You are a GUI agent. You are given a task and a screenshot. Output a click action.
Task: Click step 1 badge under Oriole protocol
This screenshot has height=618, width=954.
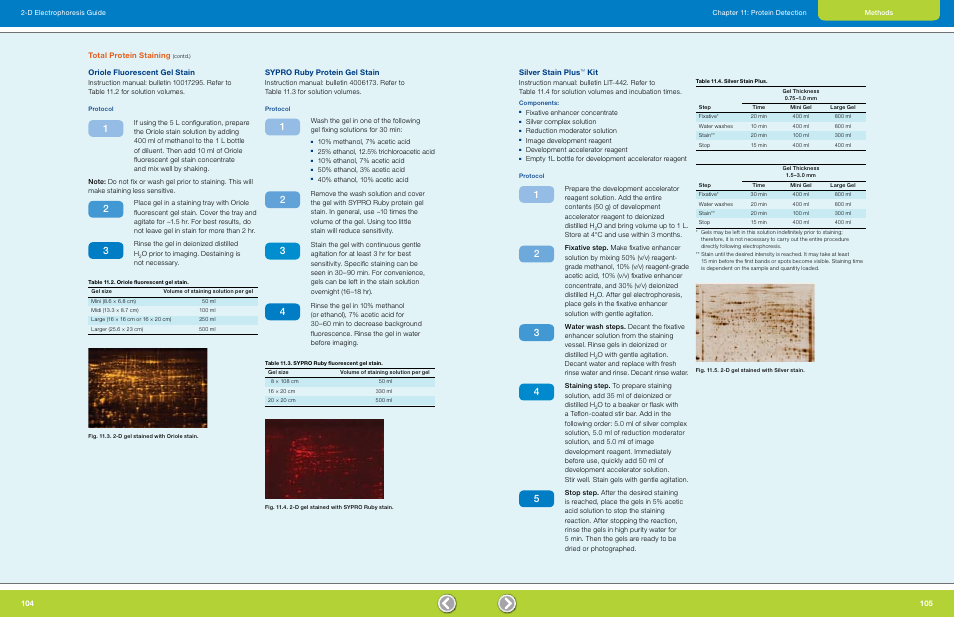click(106, 128)
